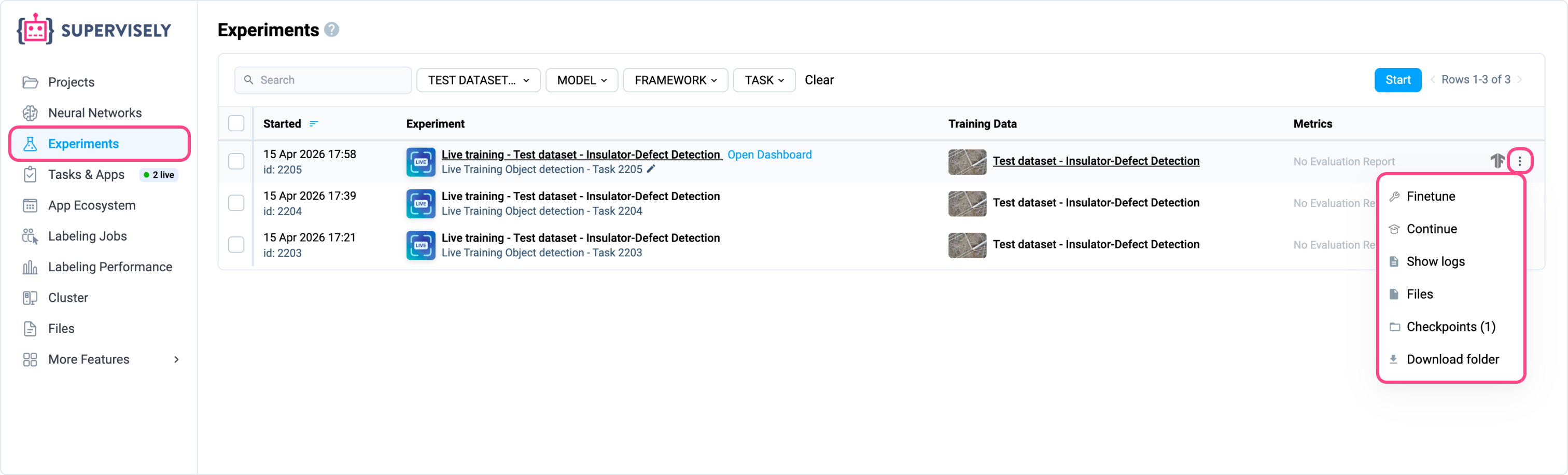Select the Neural Networks sidebar icon

(x=31, y=113)
